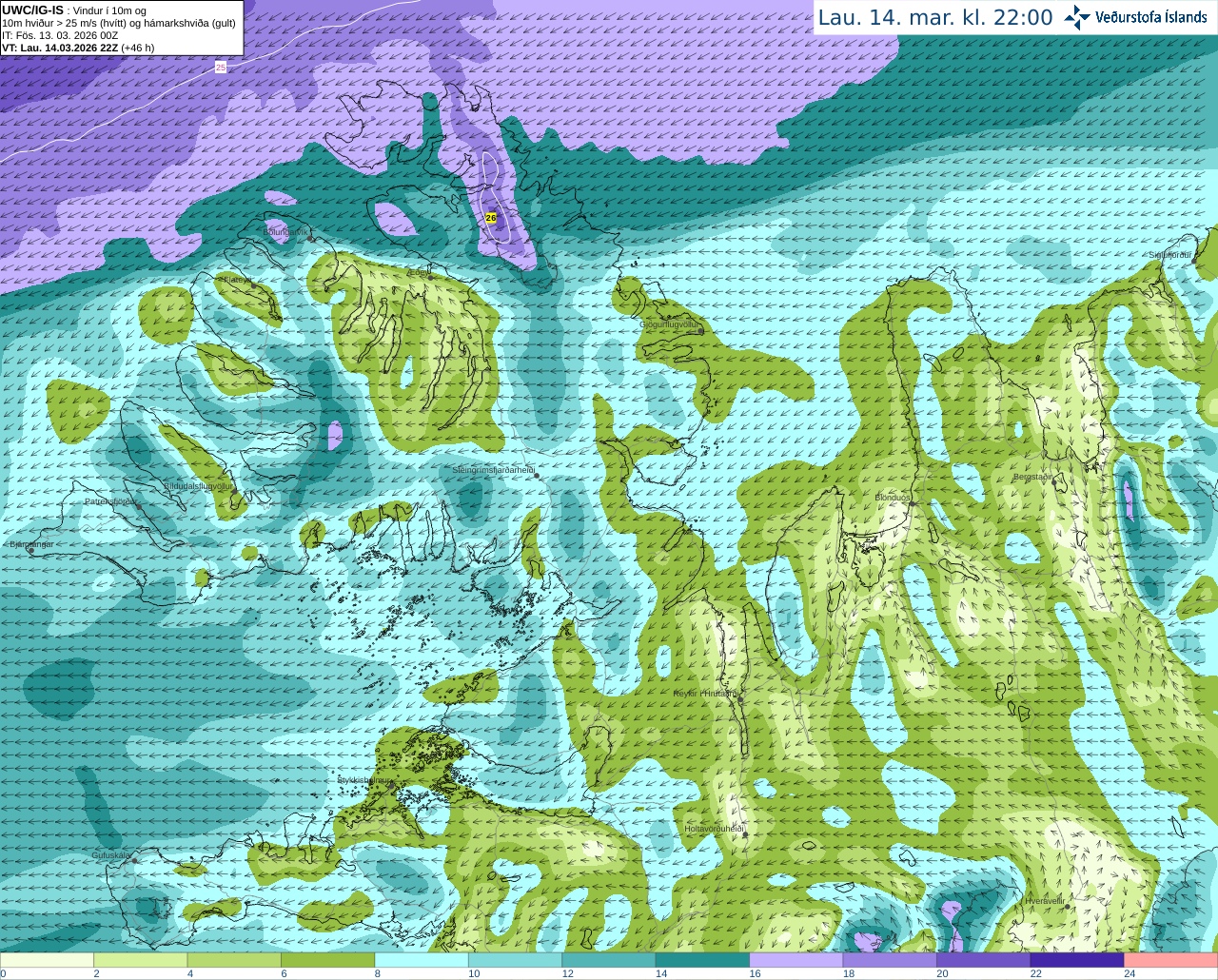Click the Gufuskálar station label

tap(110, 854)
